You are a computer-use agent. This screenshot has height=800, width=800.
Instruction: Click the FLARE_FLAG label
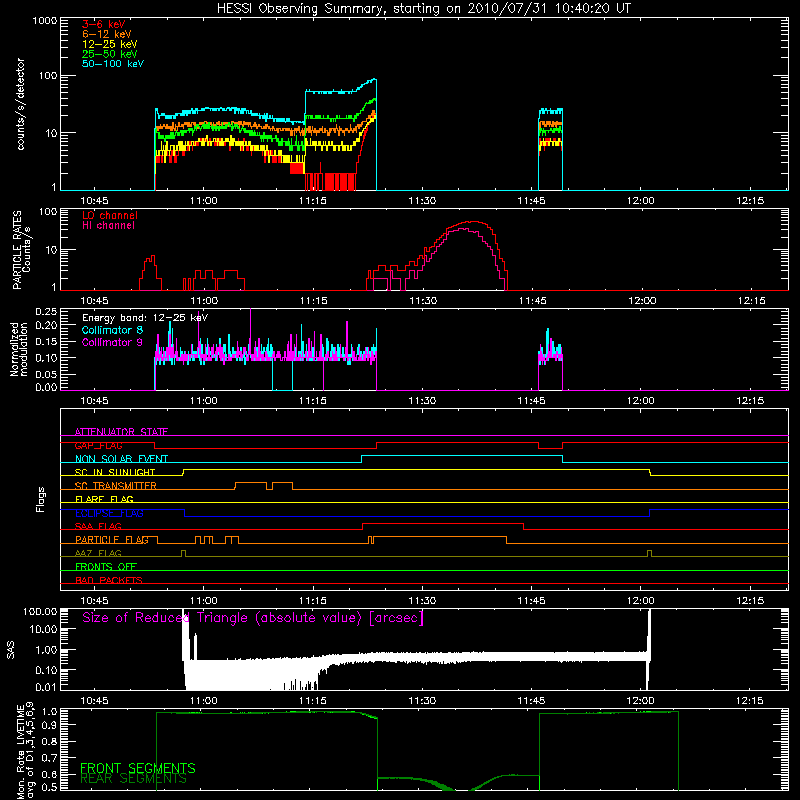(x=104, y=499)
